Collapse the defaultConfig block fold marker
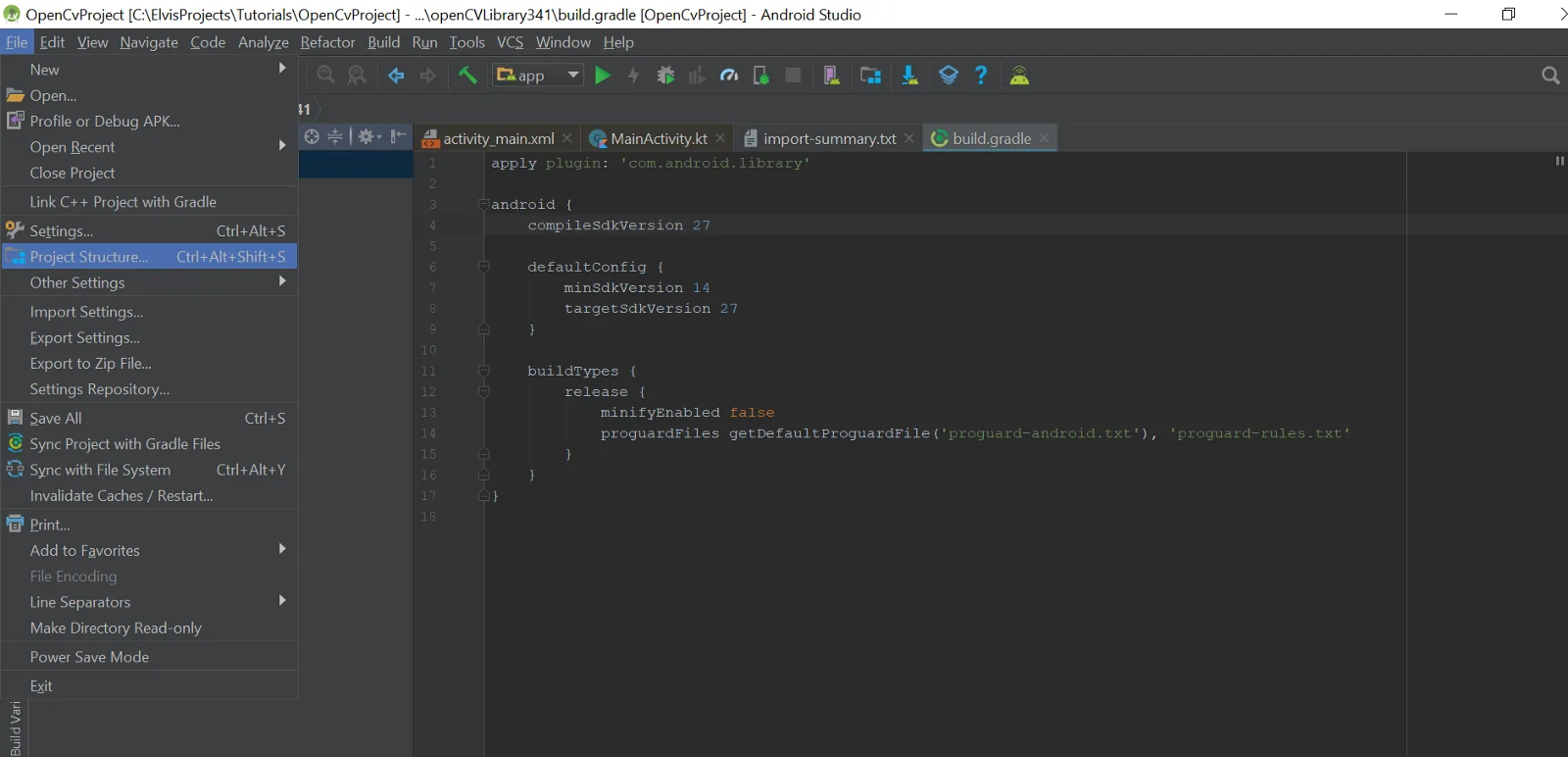The image size is (1568, 757). tap(483, 267)
